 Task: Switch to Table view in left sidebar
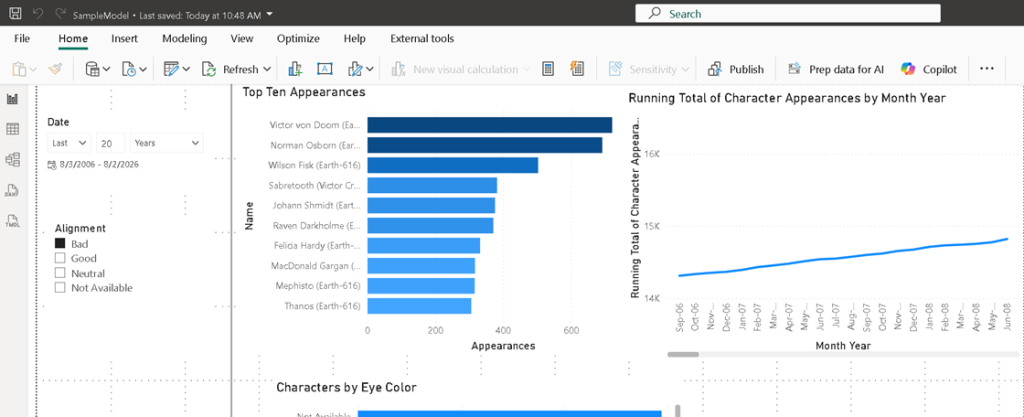12,129
